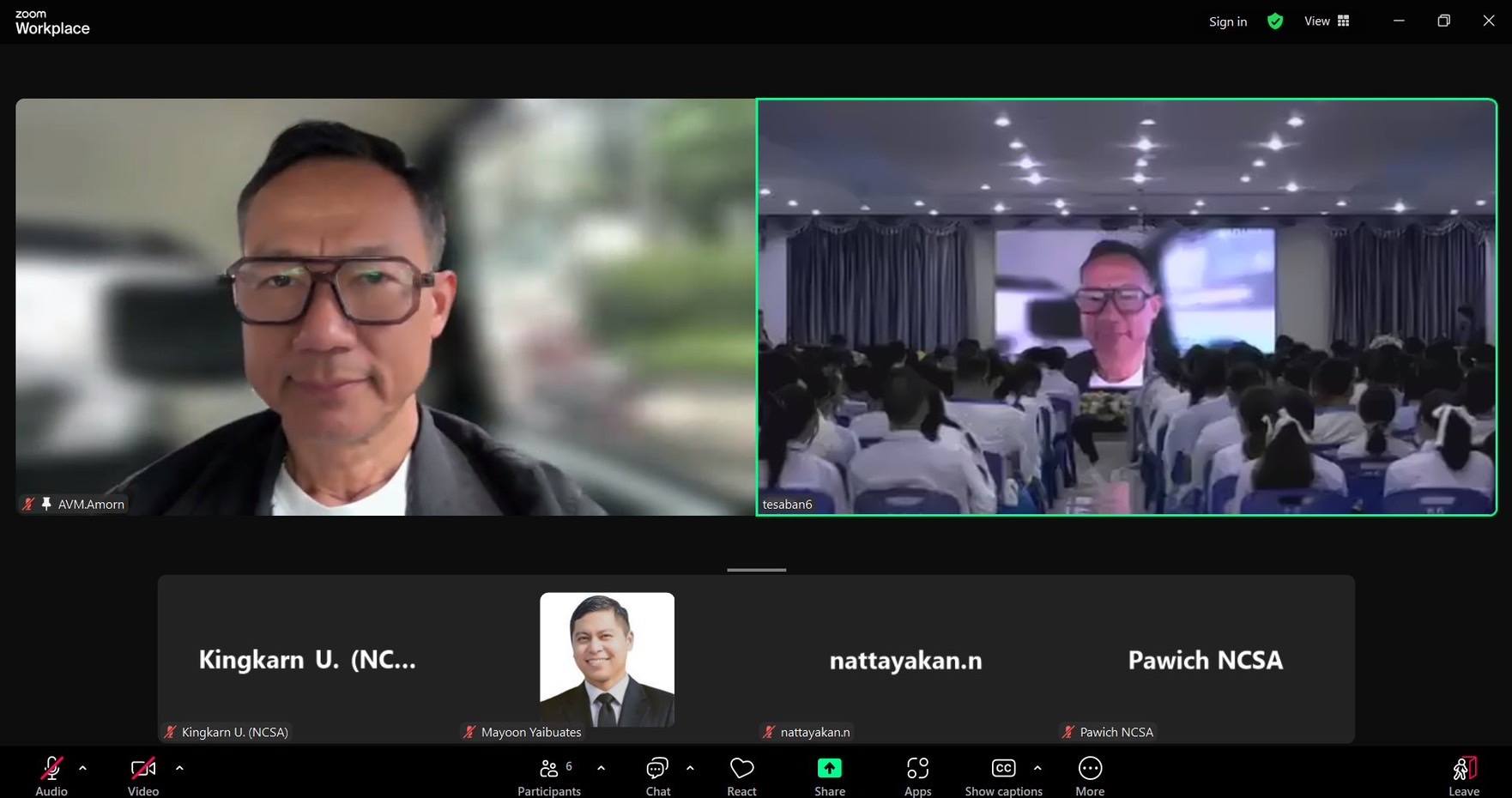The image size is (1512, 798).
Task: Open the View layout menu
Action: 1327,21
